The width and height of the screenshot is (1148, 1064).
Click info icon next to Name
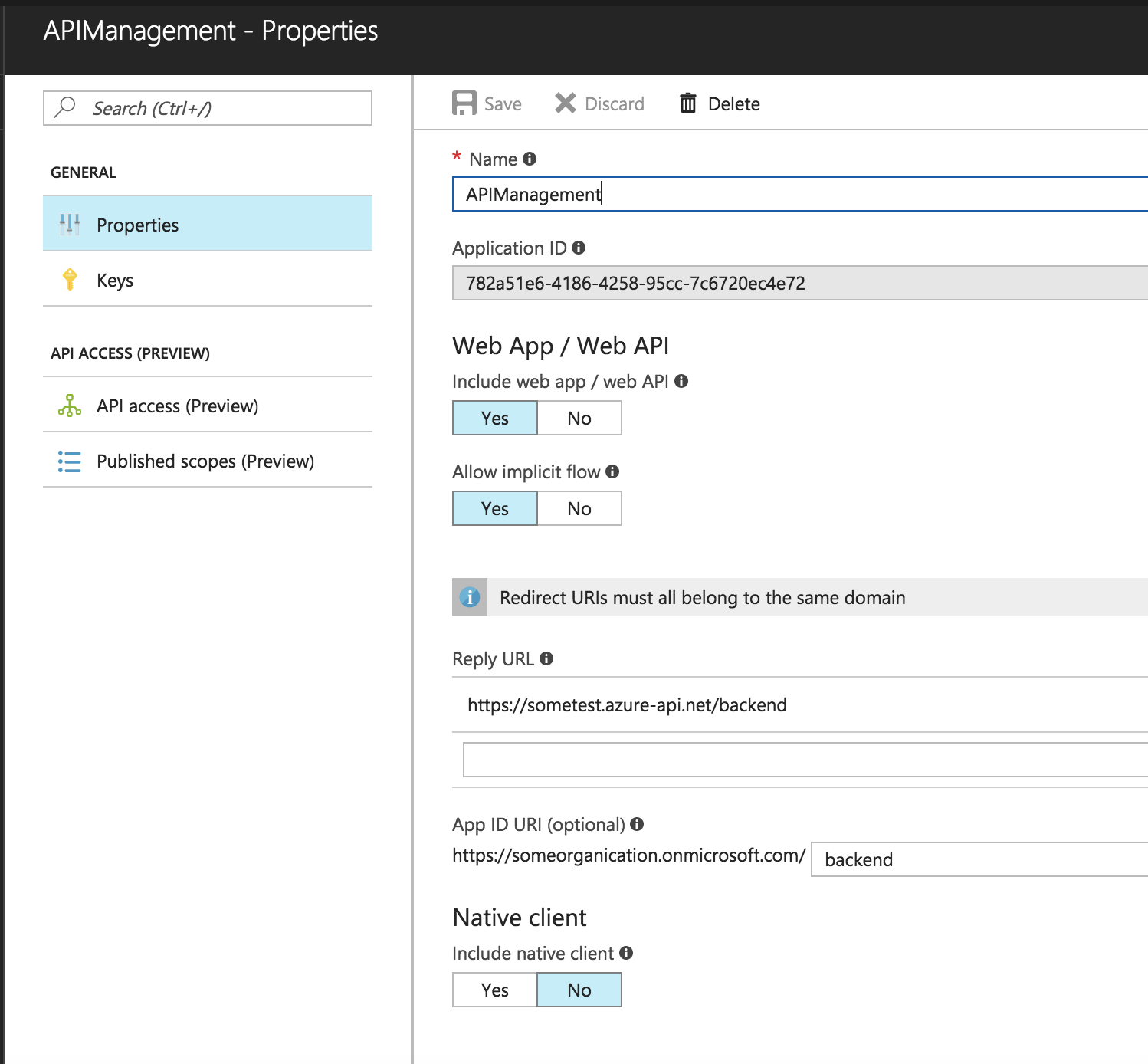(530, 159)
